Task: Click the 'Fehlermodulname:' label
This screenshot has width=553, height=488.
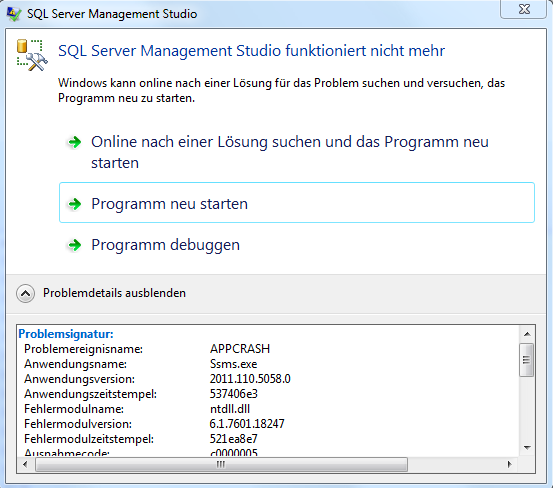Action: (74, 409)
